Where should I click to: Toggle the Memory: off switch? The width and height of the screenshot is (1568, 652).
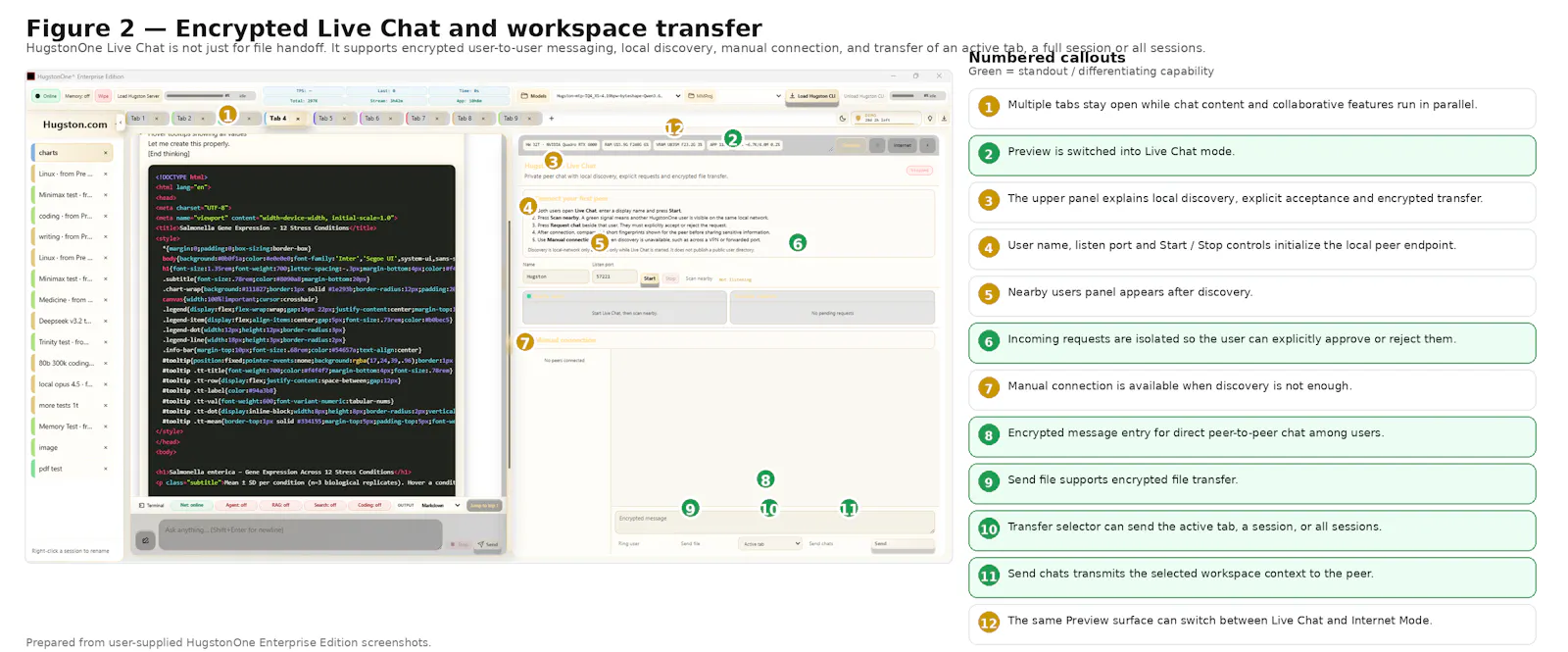[77, 96]
